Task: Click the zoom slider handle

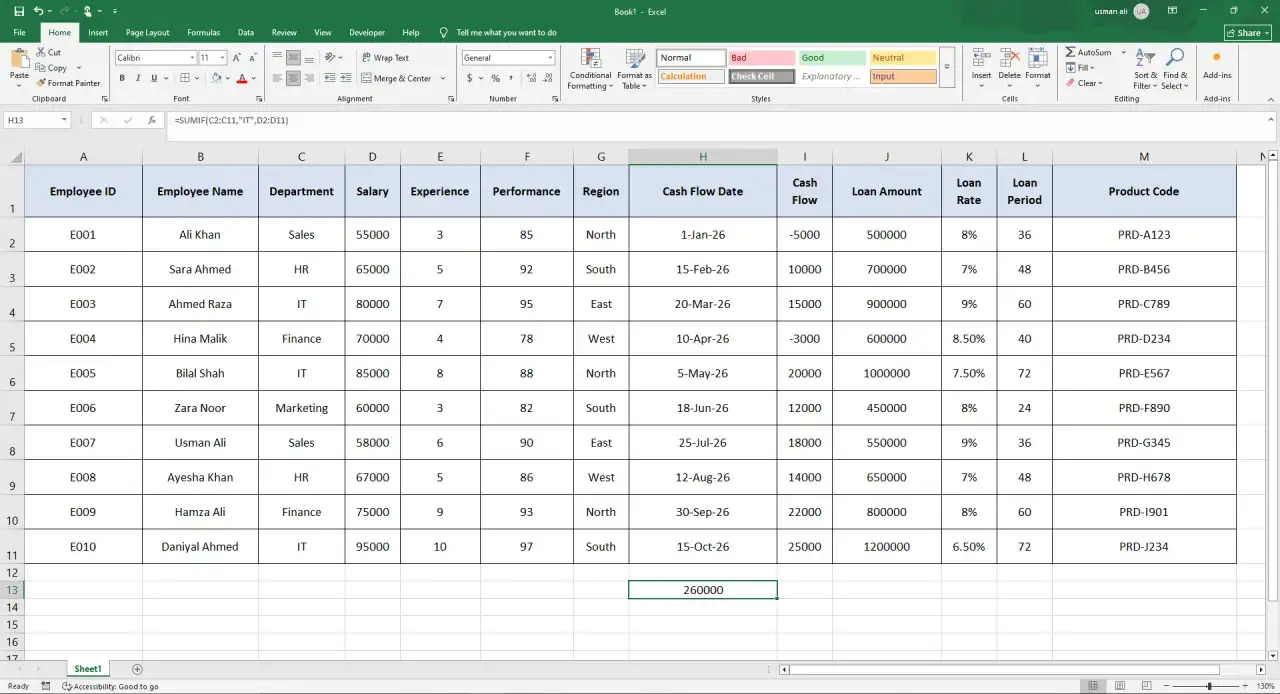Action: tap(1209, 686)
